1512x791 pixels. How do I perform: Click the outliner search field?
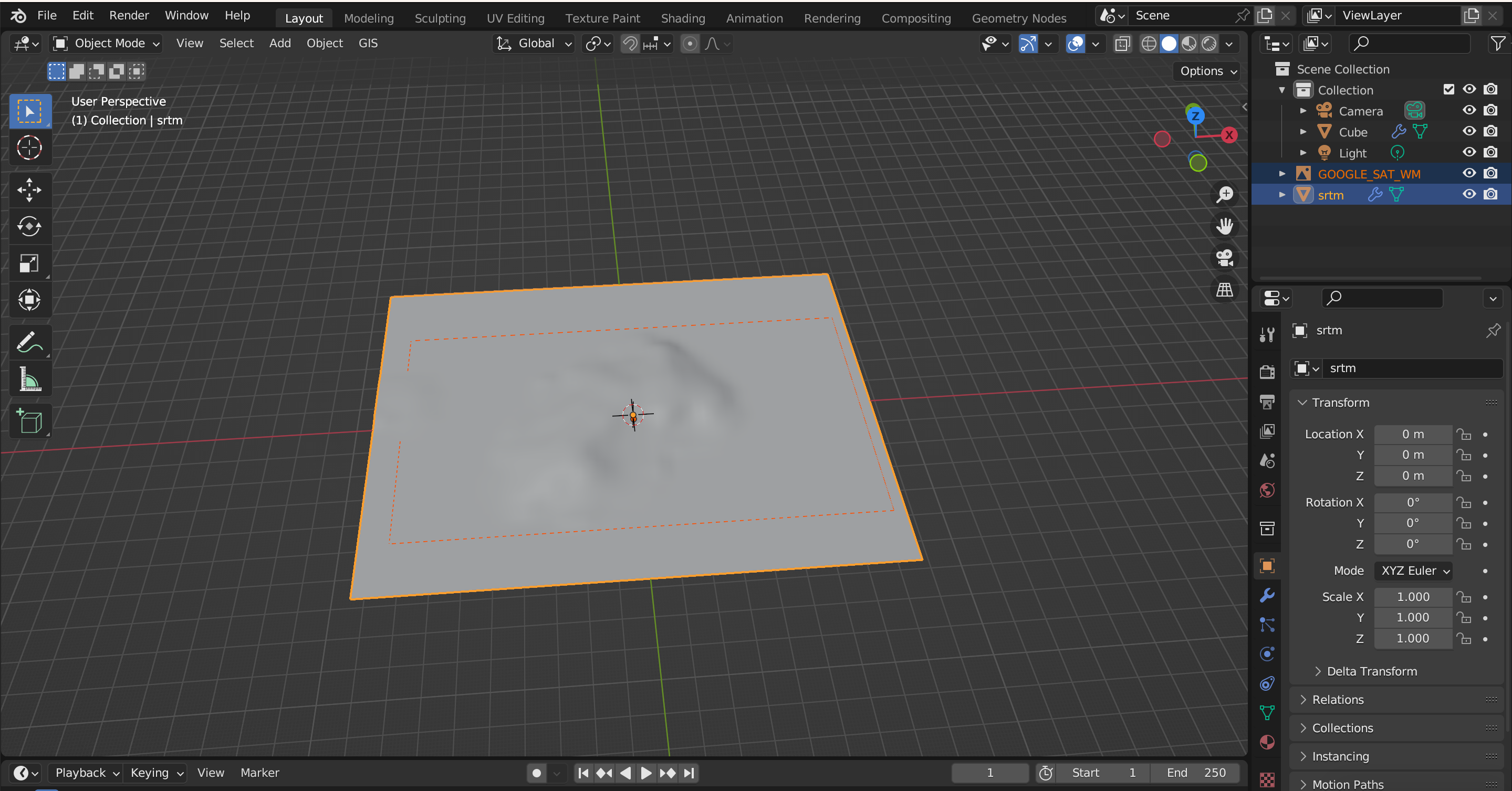point(1409,44)
